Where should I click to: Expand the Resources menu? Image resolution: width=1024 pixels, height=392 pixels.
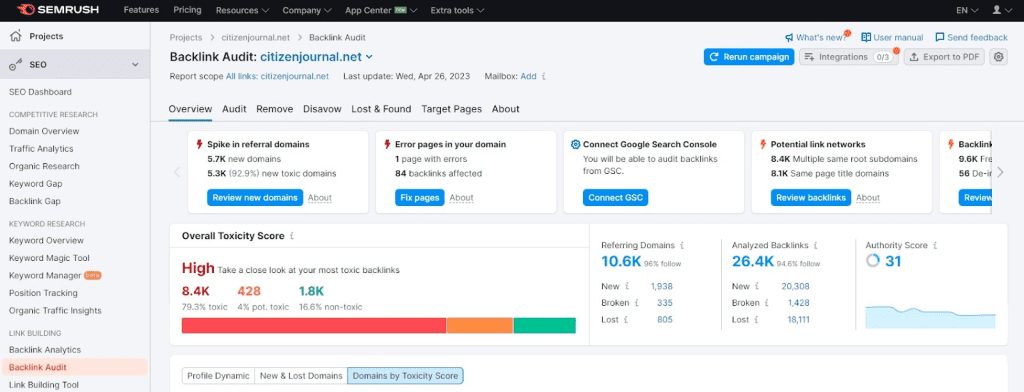coord(242,10)
